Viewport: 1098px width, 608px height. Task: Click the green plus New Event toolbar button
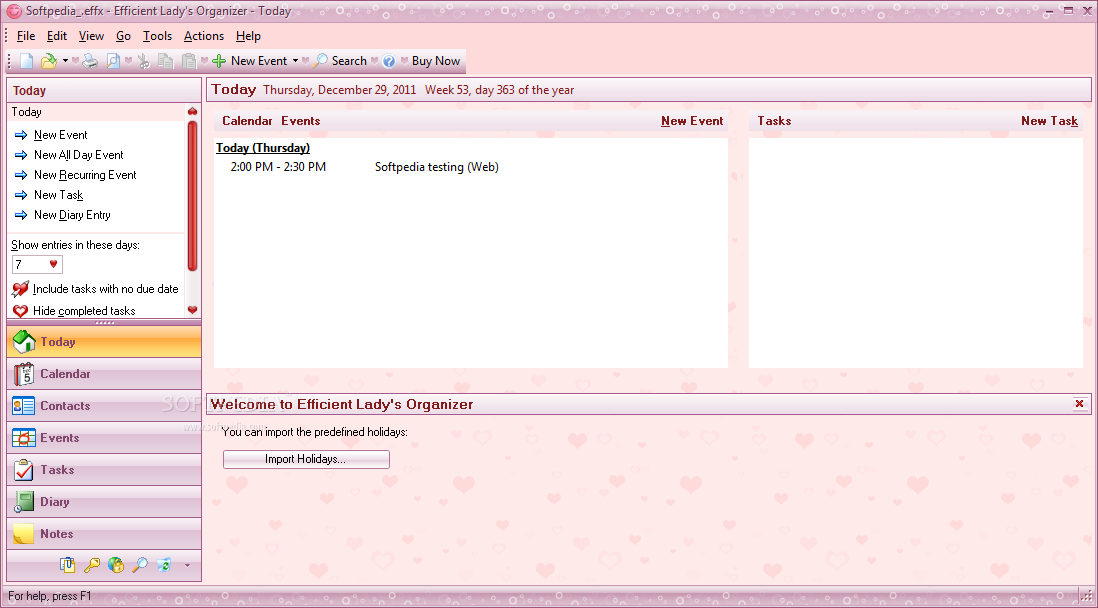[x=250, y=61]
